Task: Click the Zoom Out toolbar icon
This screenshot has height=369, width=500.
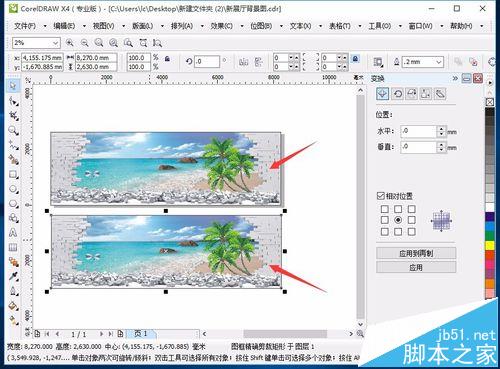Action: (85, 43)
